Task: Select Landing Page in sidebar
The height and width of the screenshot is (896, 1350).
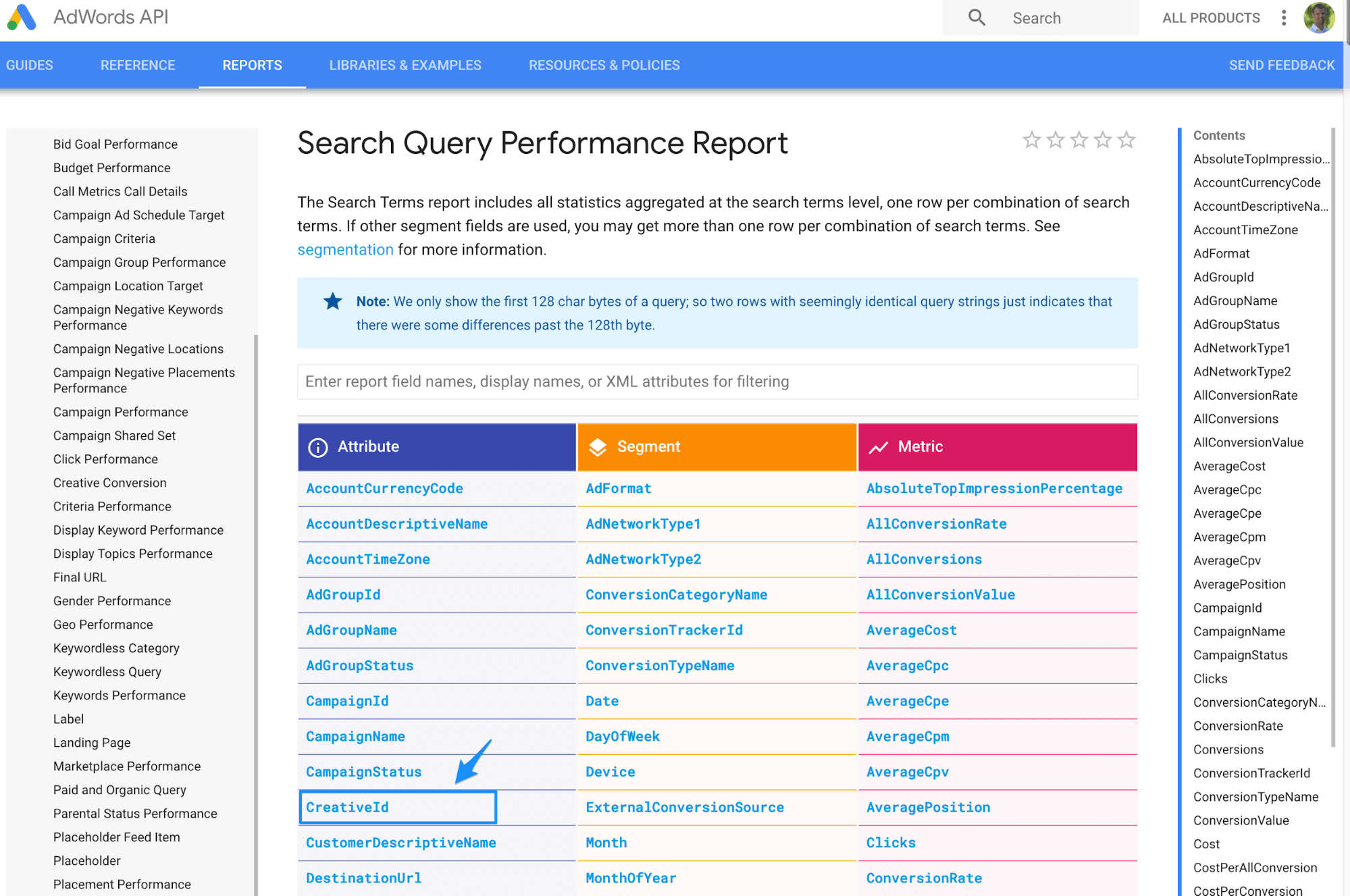Action: 92,743
